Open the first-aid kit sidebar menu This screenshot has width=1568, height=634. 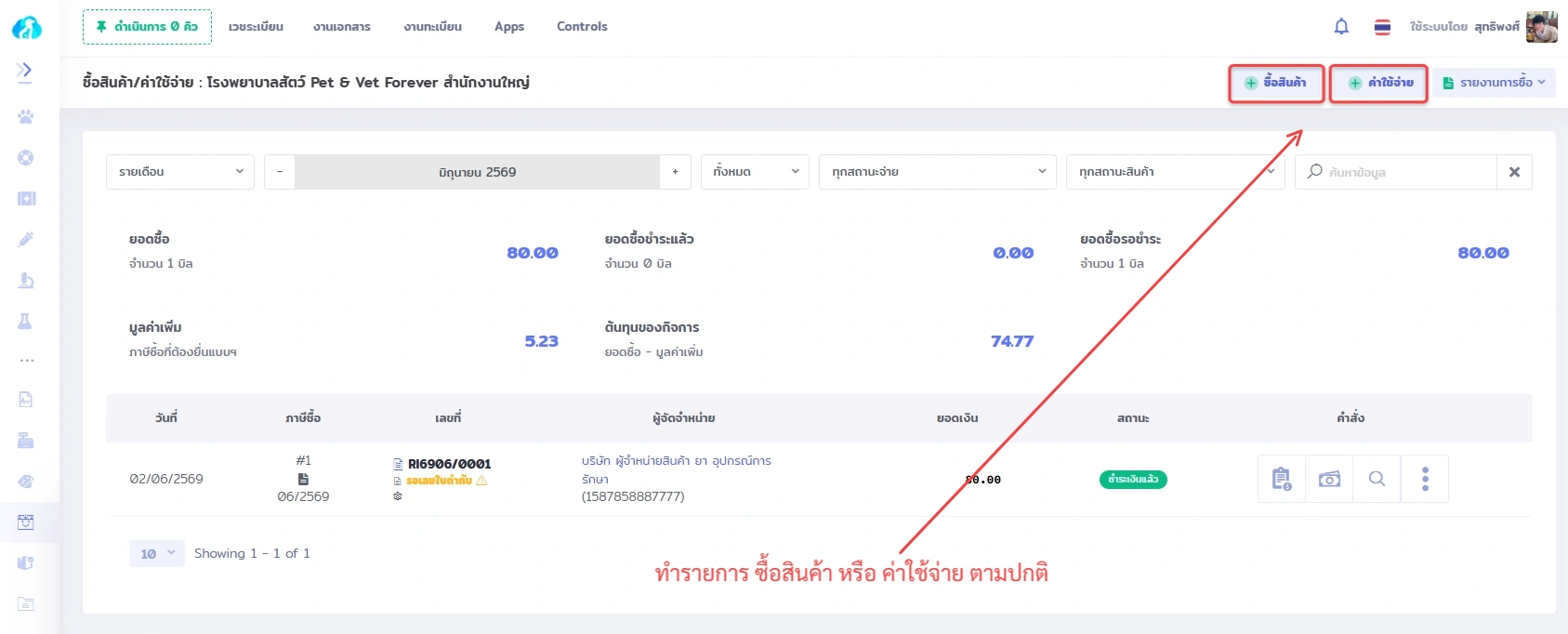pos(26,199)
